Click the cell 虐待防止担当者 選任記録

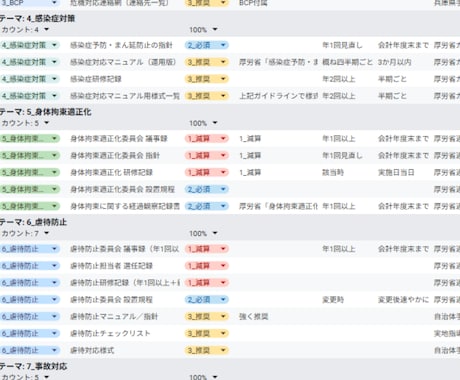click(x=111, y=266)
